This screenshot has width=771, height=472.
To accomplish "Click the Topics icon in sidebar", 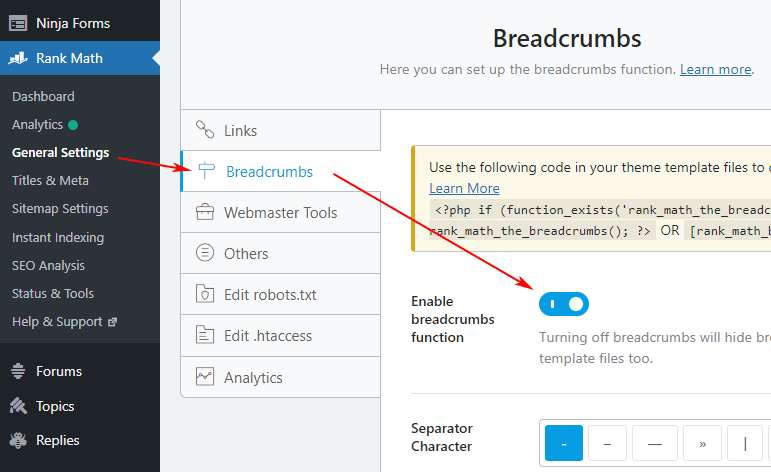I will click(x=18, y=406).
